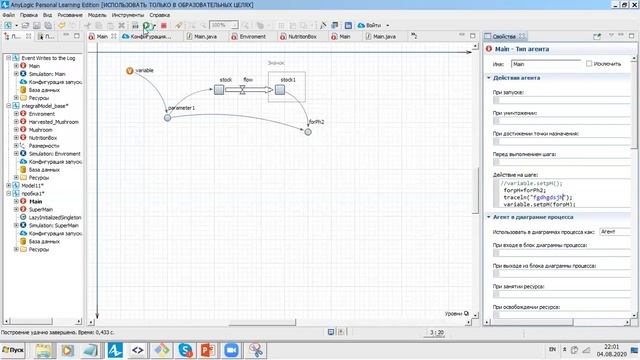Click the Действие на шаге code editor
This screenshot has height=360, width=640.
coord(563,193)
